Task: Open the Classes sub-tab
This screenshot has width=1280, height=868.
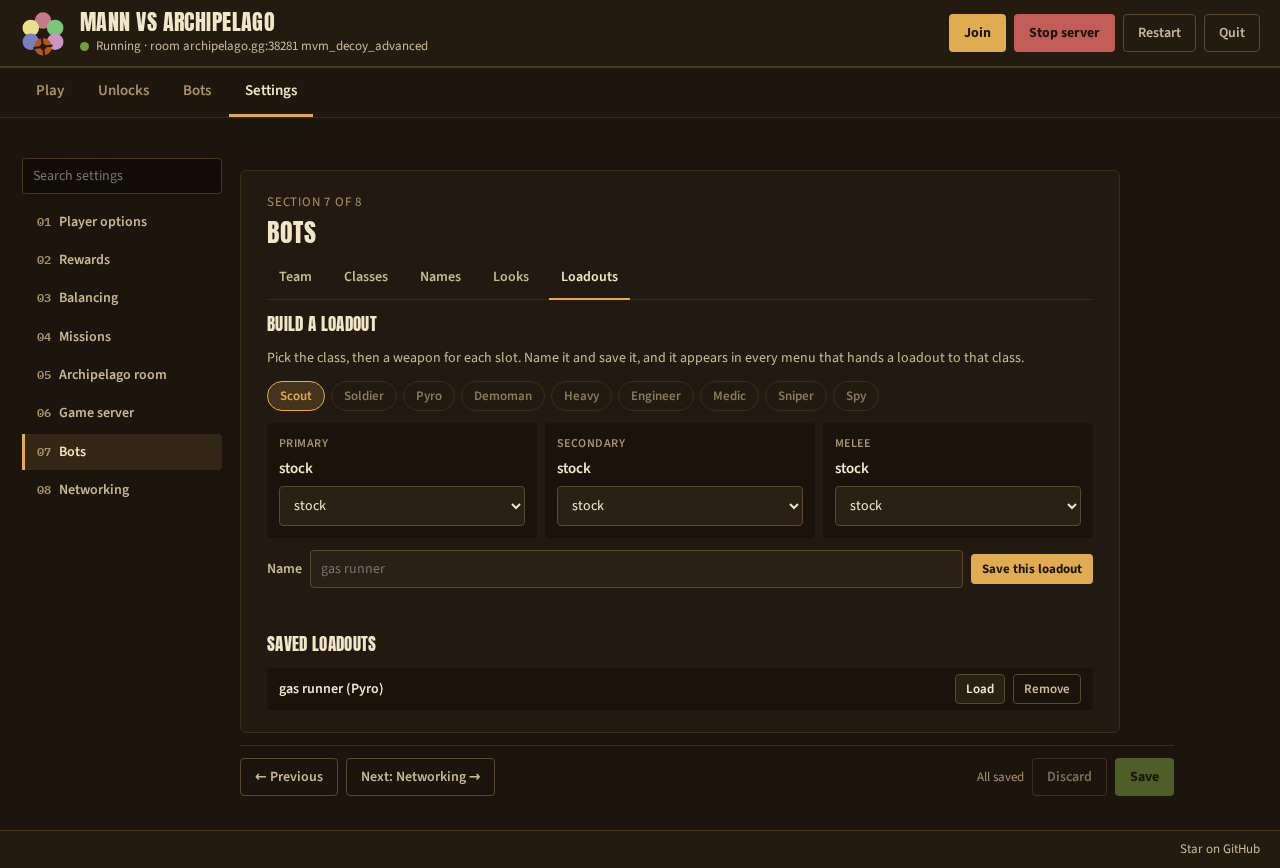Action: point(366,277)
